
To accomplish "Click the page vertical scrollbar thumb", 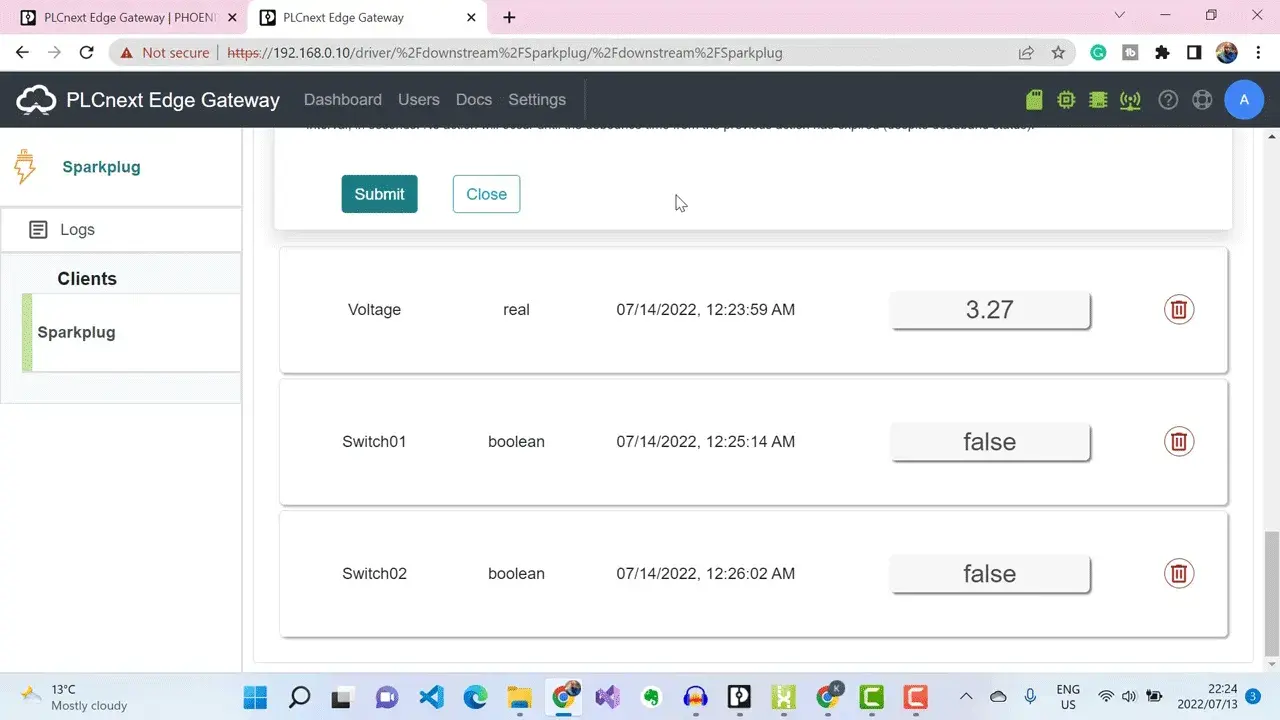I will click(x=1271, y=594).
